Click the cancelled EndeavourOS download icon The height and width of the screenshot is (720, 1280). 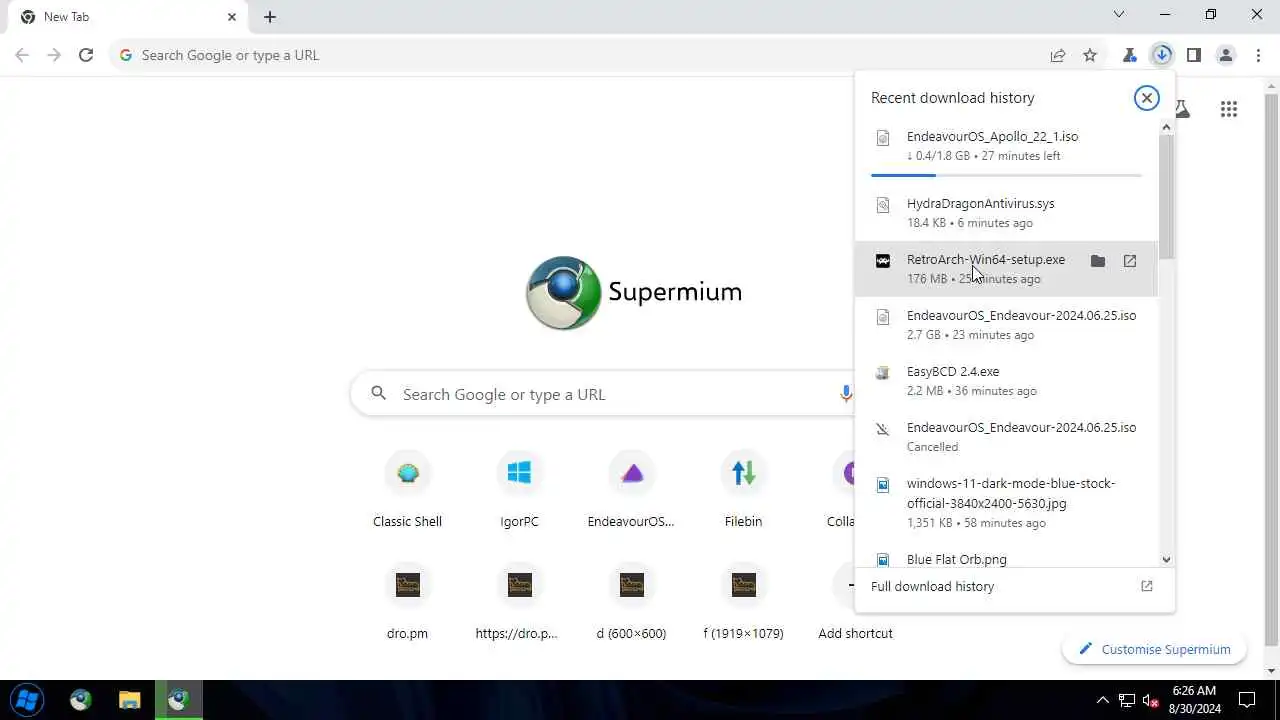click(882, 429)
